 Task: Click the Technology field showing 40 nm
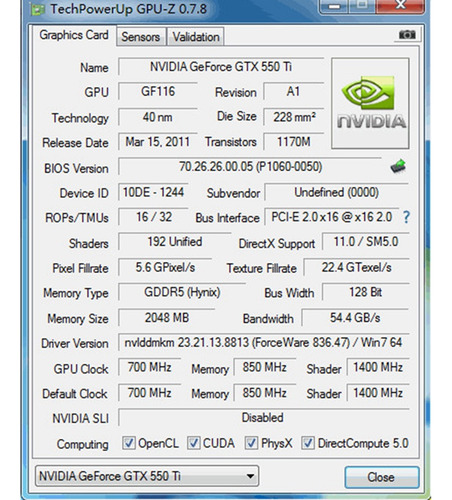click(158, 117)
